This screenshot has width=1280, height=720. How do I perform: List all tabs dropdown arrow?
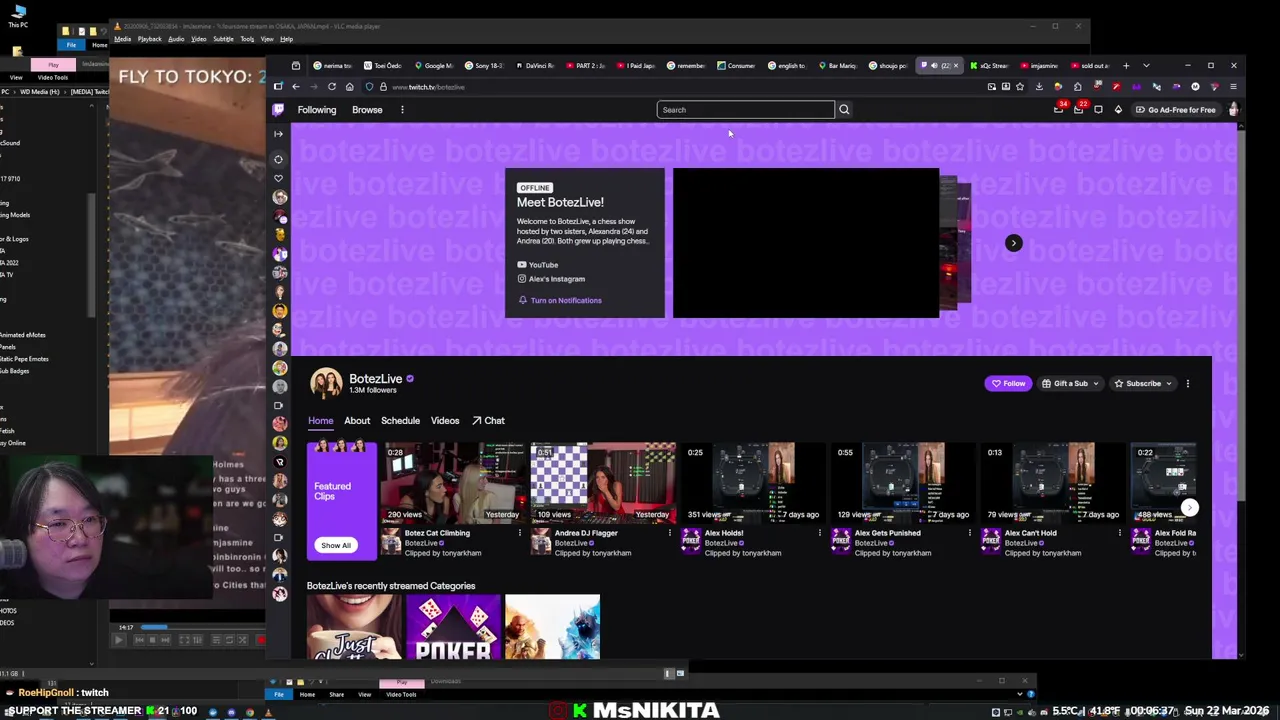[x=1146, y=66]
